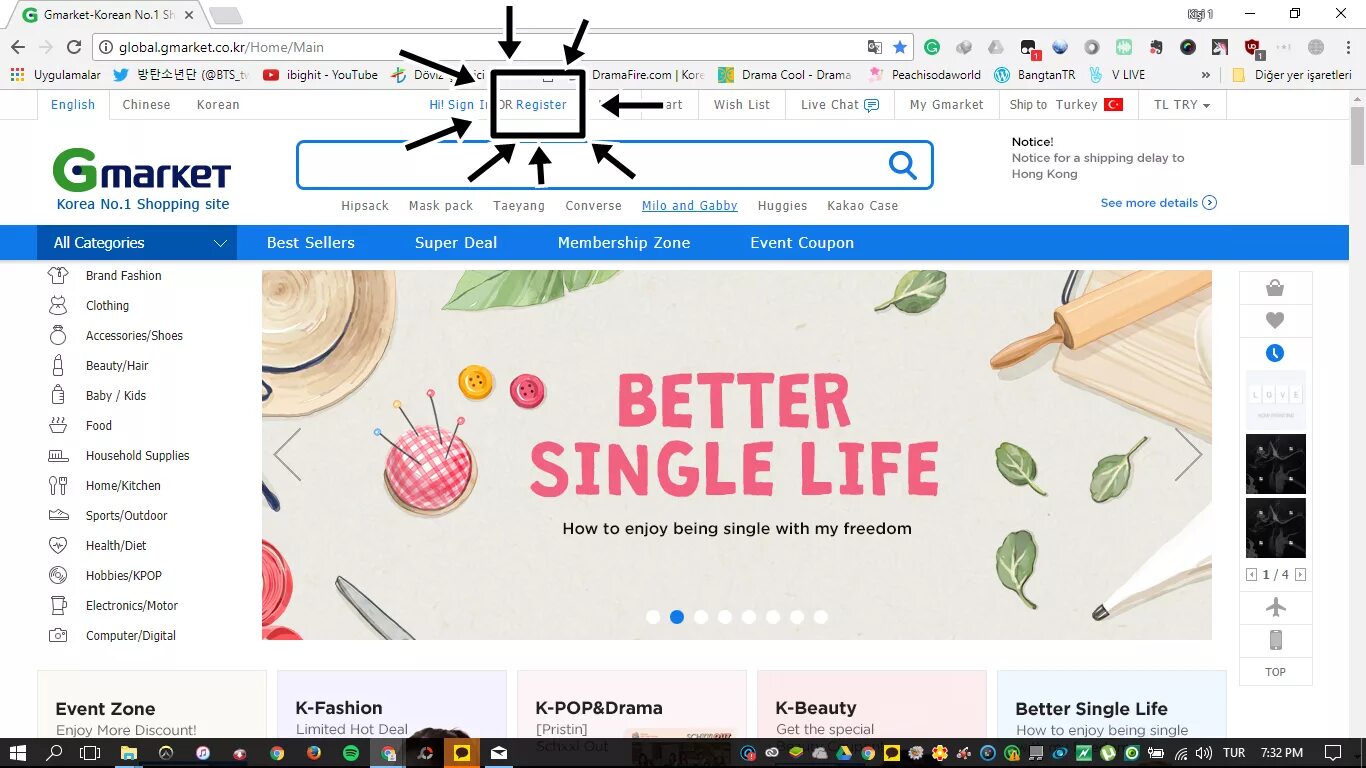This screenshot has width=1366, height=768.
Task: Click the utensils icon beside Home/Kitchen
Action: coord(58,485)
